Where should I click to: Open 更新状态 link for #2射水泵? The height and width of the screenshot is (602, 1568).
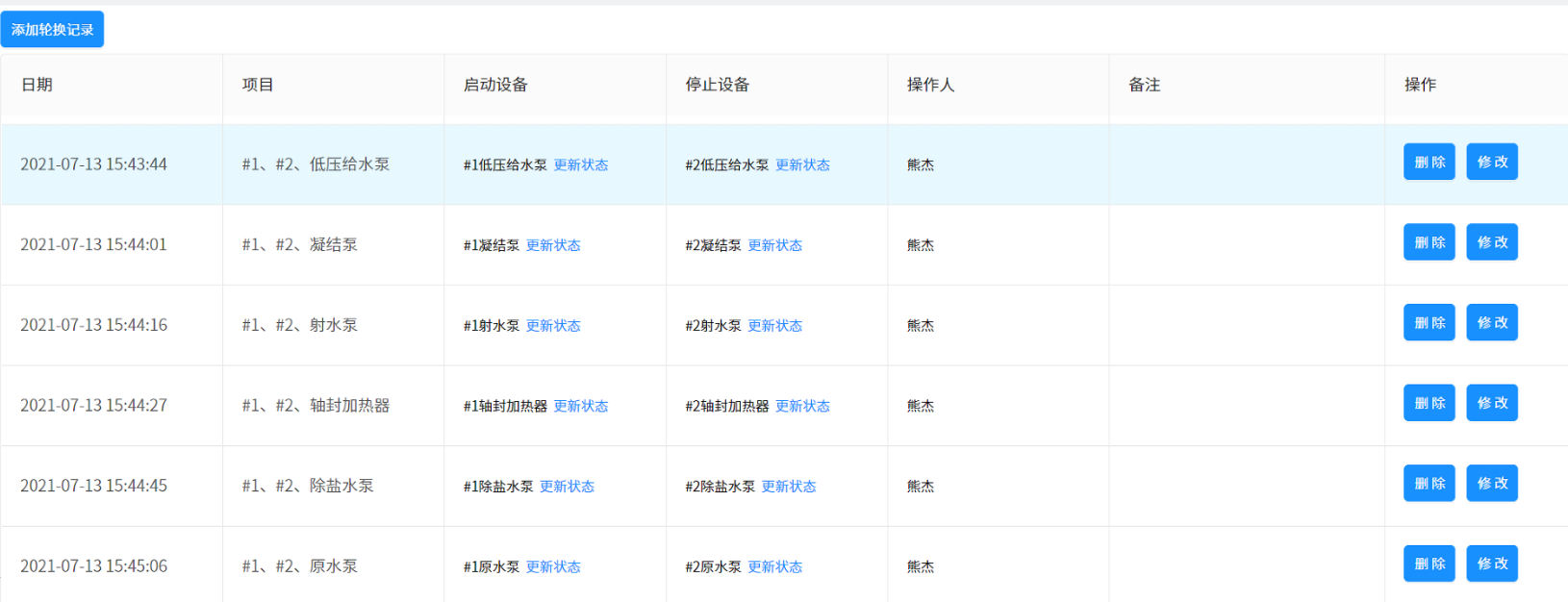(x=774, y=326)
